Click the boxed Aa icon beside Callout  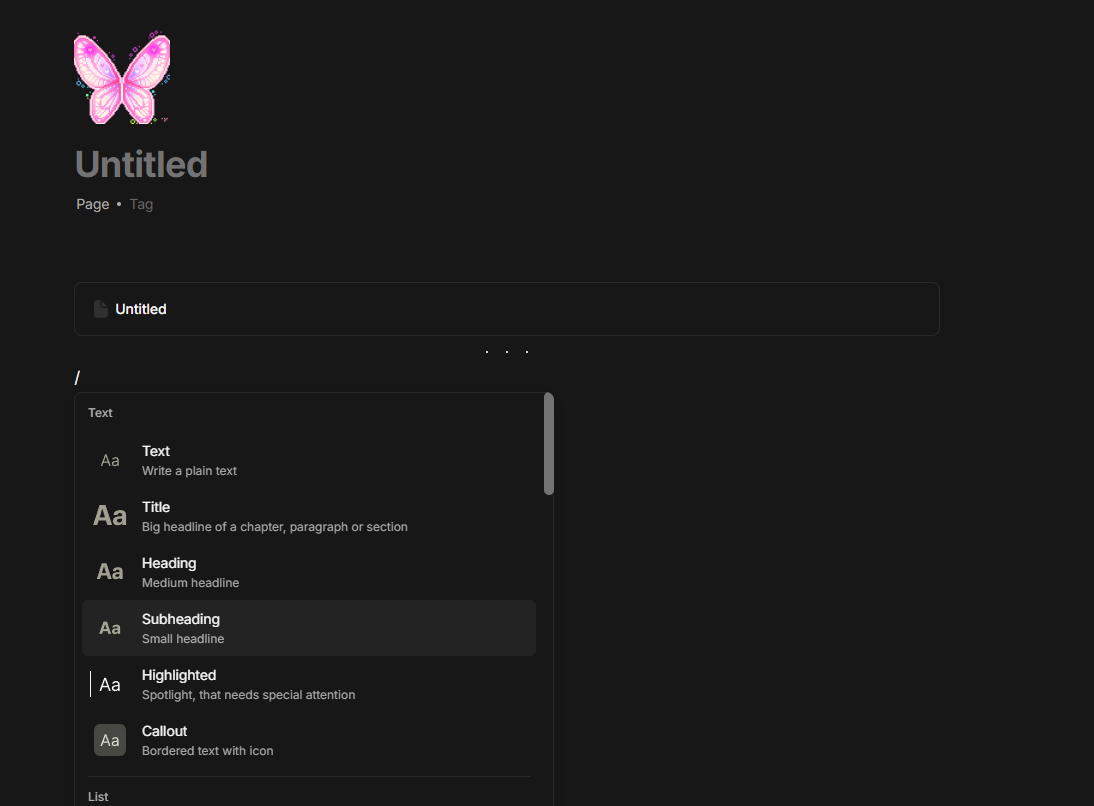coord(110,740)
